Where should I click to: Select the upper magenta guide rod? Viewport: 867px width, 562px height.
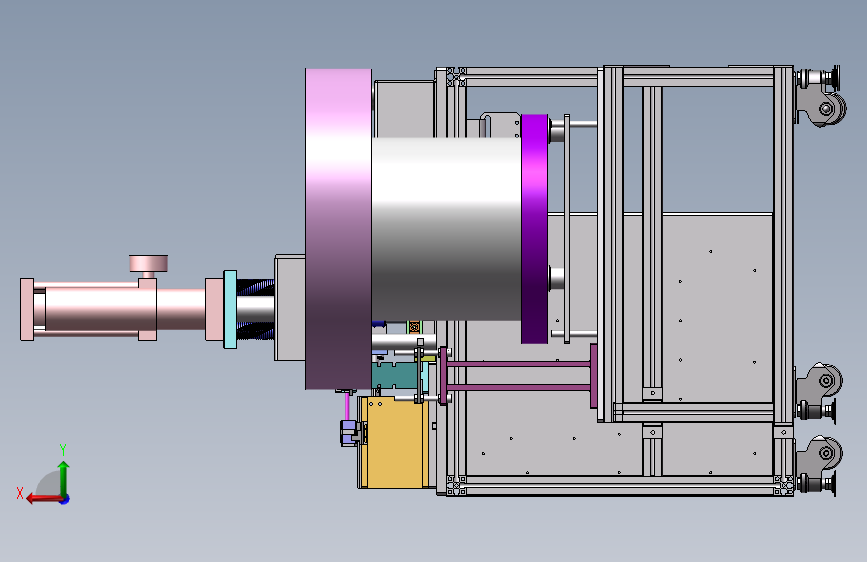[518, 364]
